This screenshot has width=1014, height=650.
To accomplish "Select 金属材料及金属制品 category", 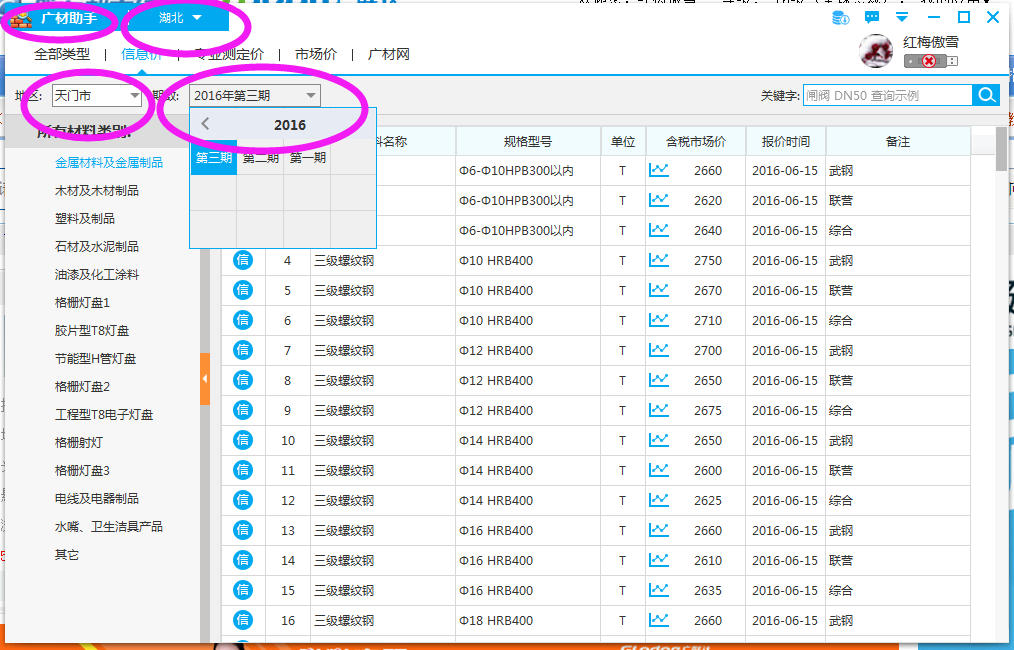I will tap(109, 162).
